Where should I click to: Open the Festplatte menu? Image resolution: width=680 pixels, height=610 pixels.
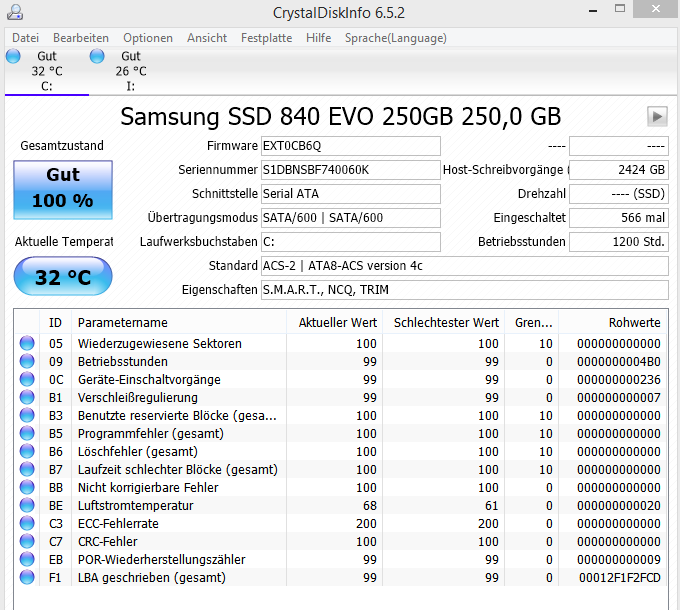tap(266, 38)
